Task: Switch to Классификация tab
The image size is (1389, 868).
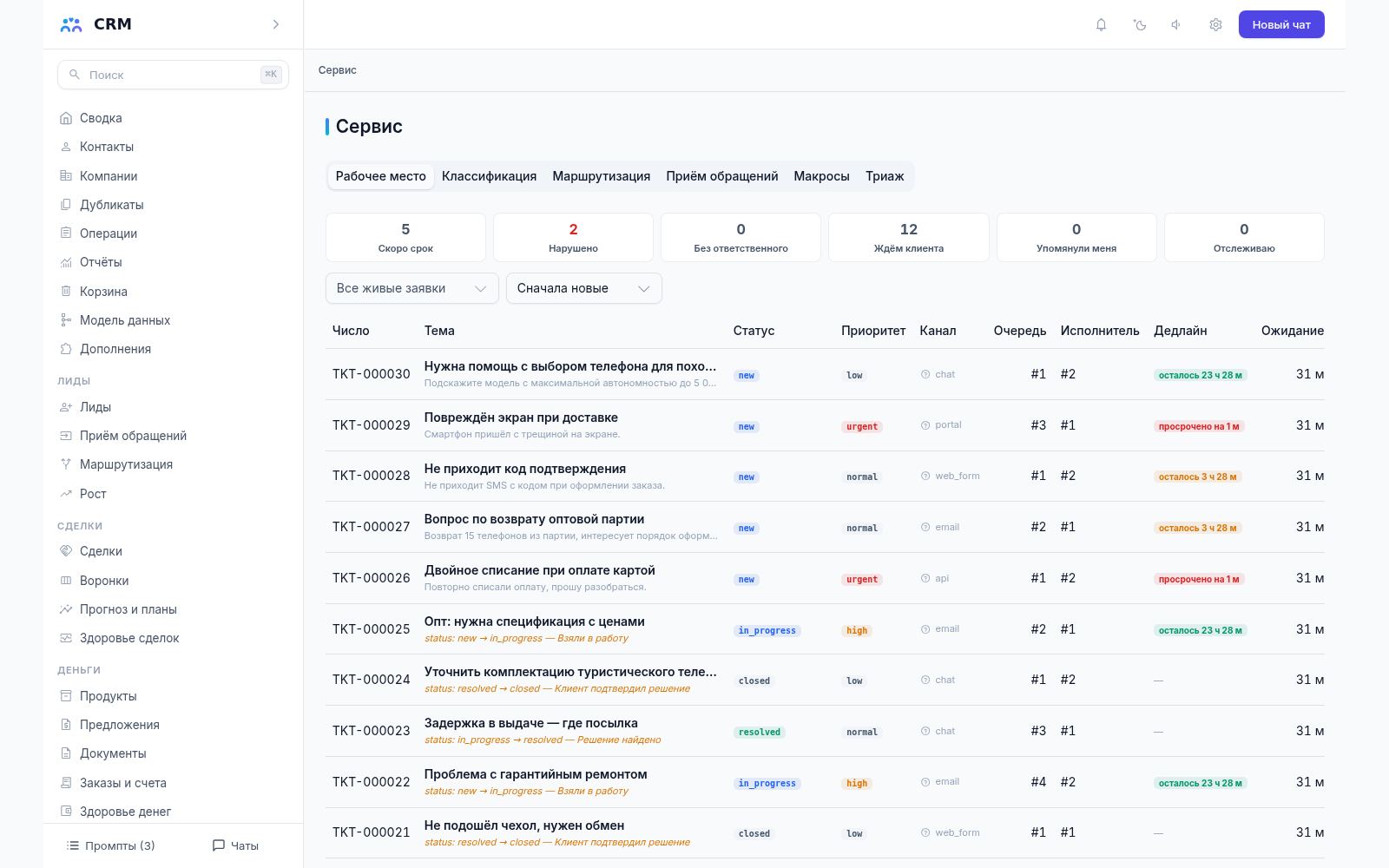Action: 489,176
